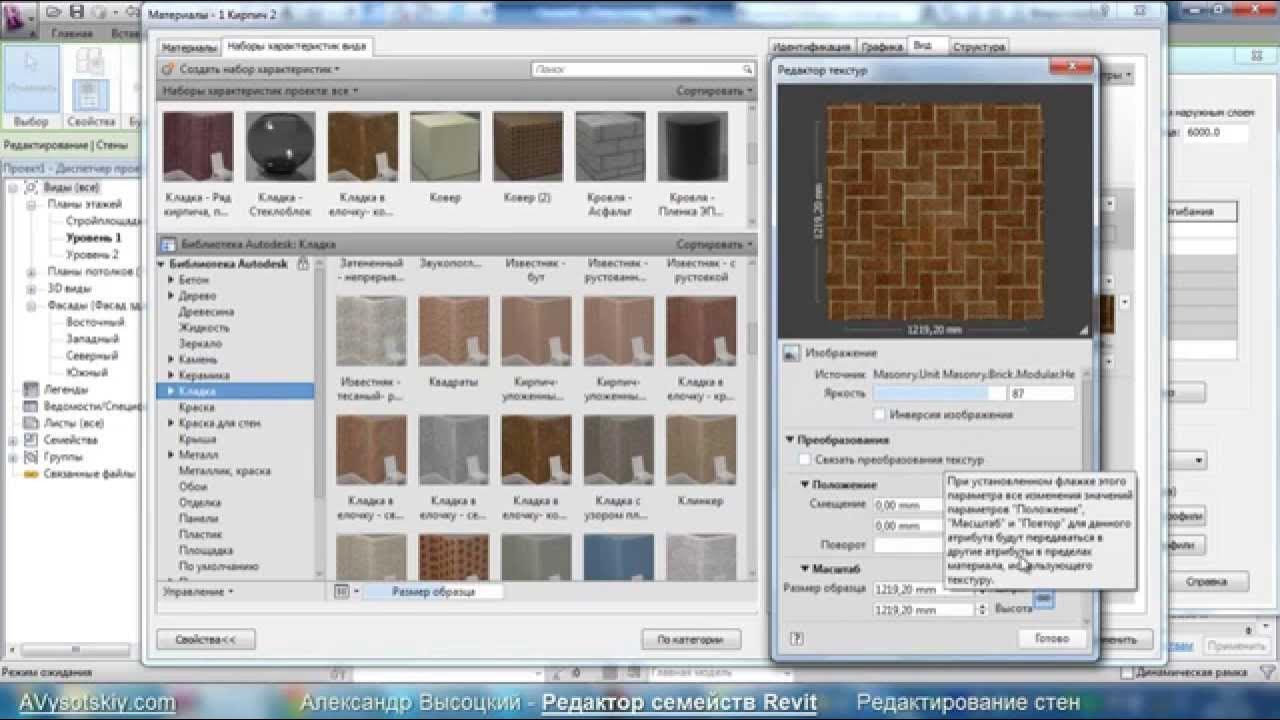The height and width of the screenshot is (720, 1280).
Task: Select Северный facade in project browser
Action: point(92,355)
